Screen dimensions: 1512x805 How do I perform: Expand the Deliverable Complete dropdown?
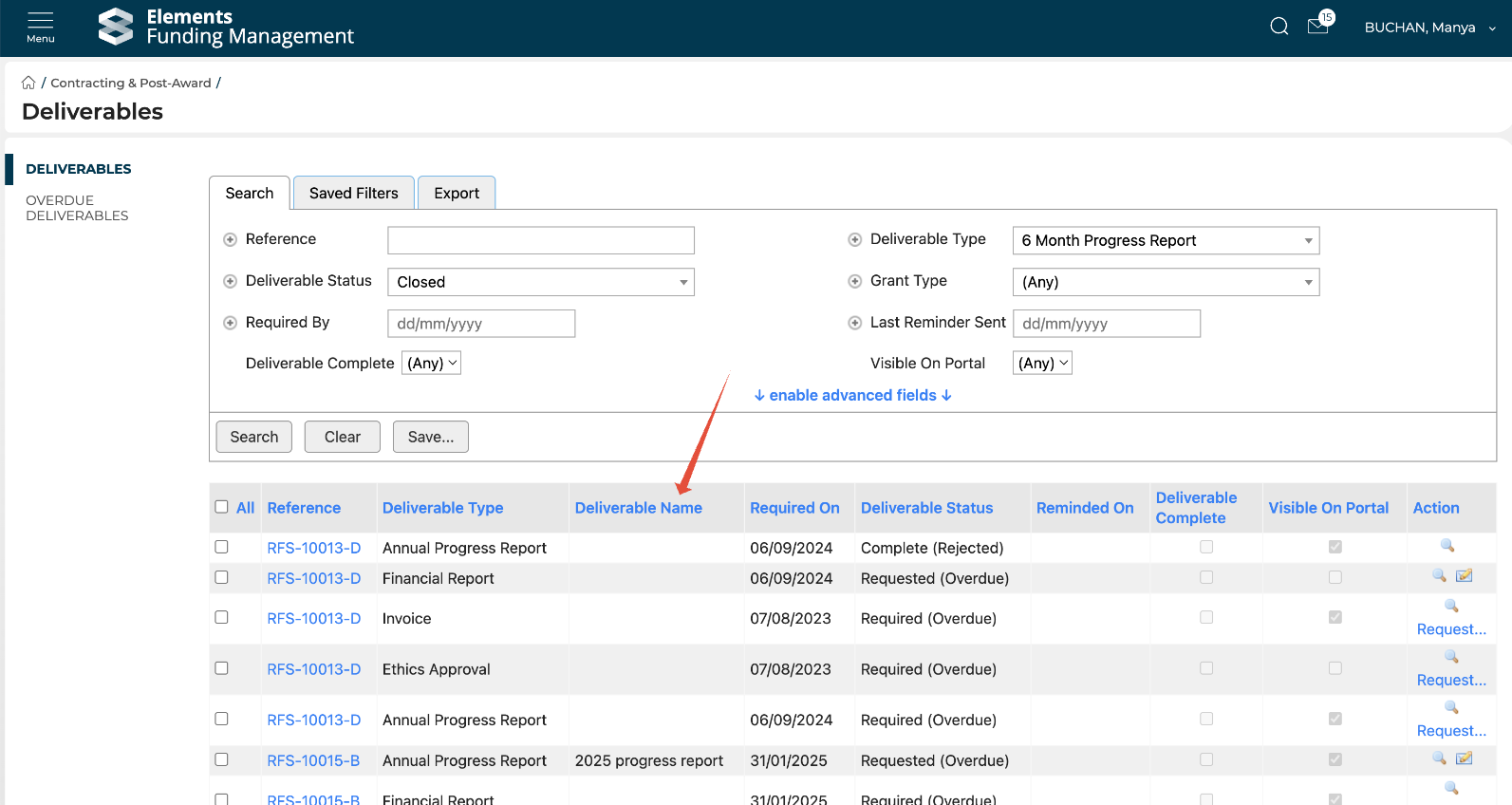coord(432,364)
